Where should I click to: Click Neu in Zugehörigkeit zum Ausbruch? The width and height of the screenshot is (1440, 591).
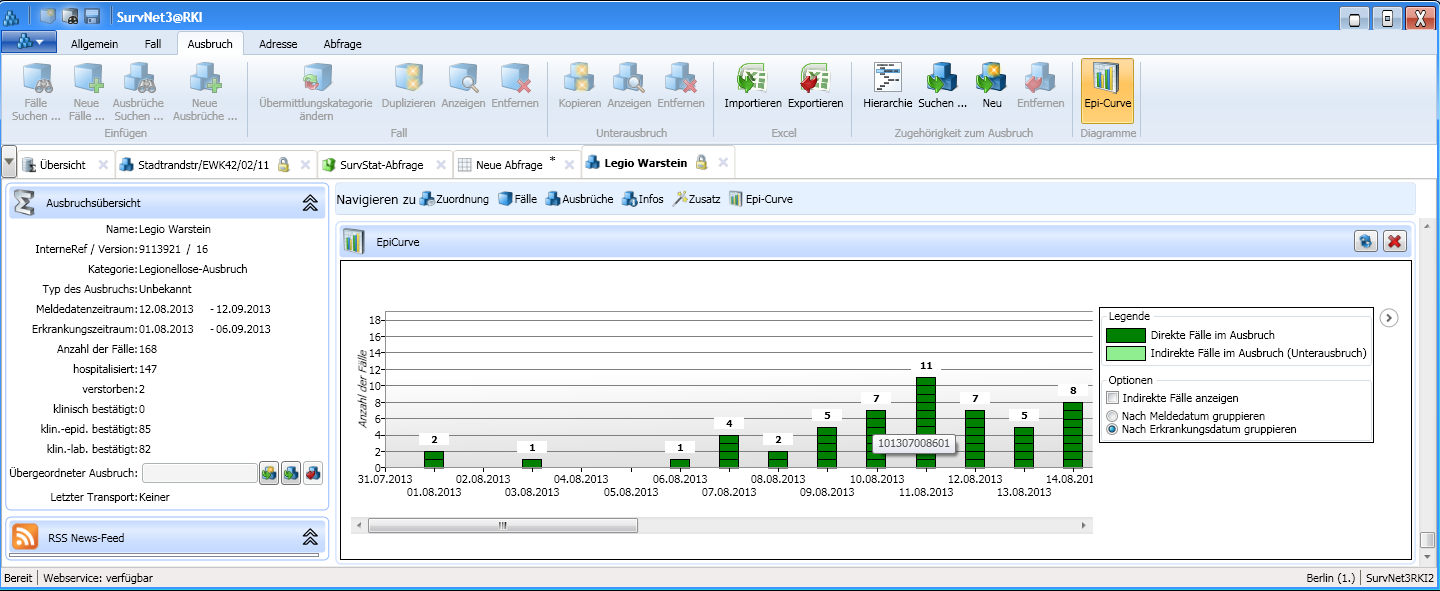point(991,78)
